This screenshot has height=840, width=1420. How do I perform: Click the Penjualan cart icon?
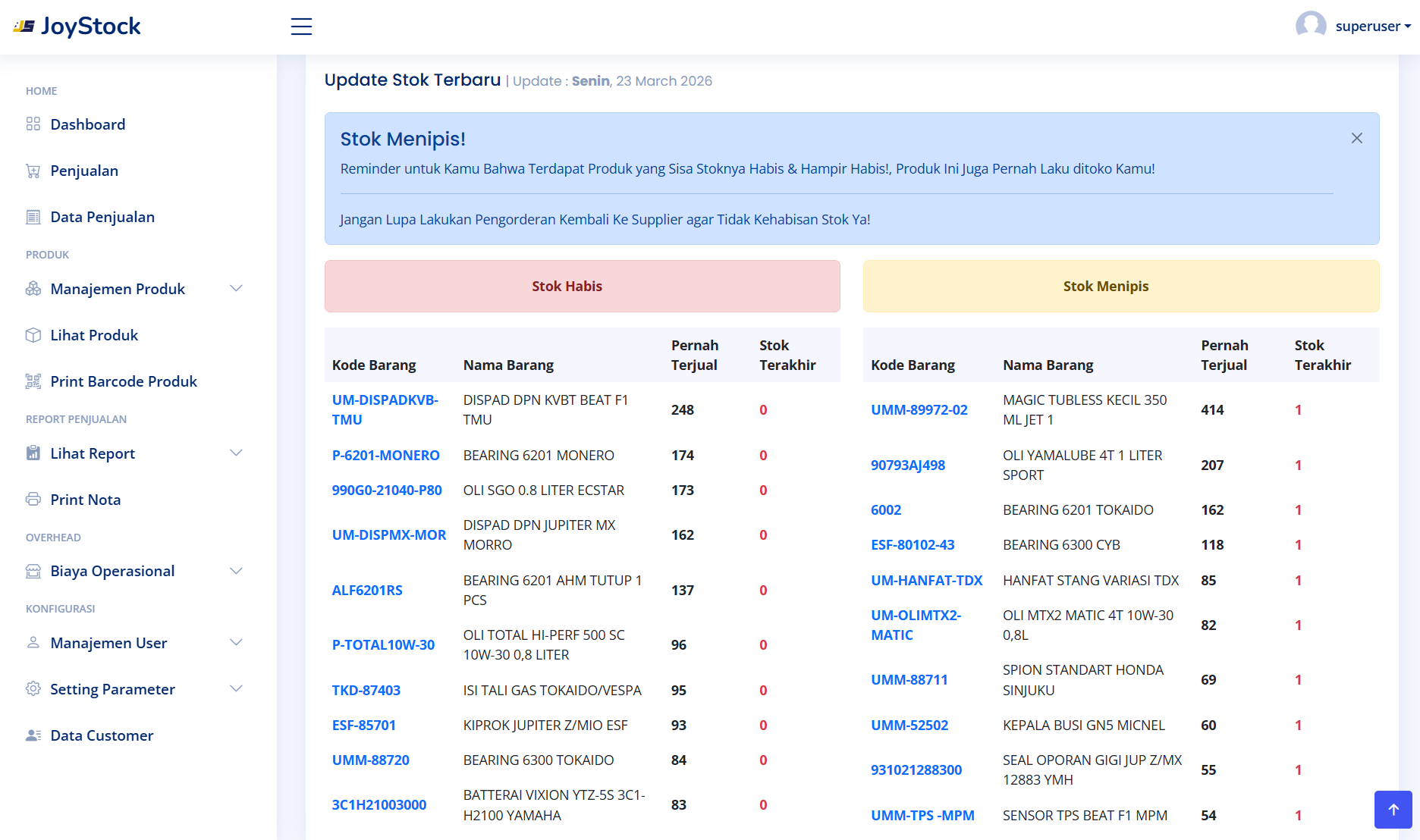(x=33, y=171)
